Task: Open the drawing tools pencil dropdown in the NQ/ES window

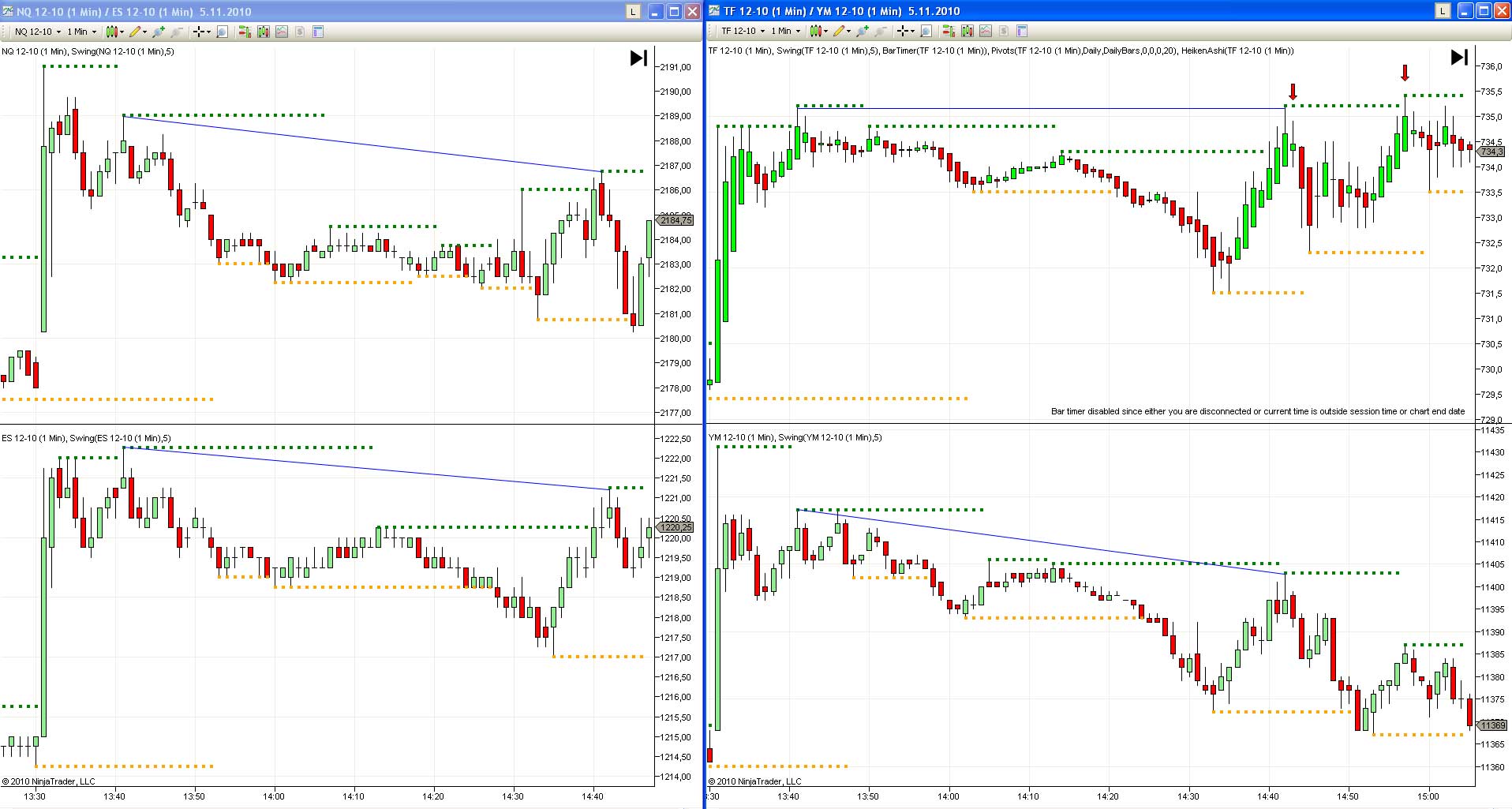Action: pyautogui.click(x=138, y=32)
